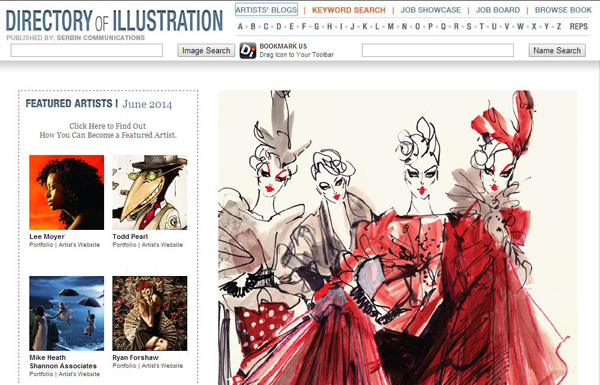Browse artists under letter T

pos(481,26)
